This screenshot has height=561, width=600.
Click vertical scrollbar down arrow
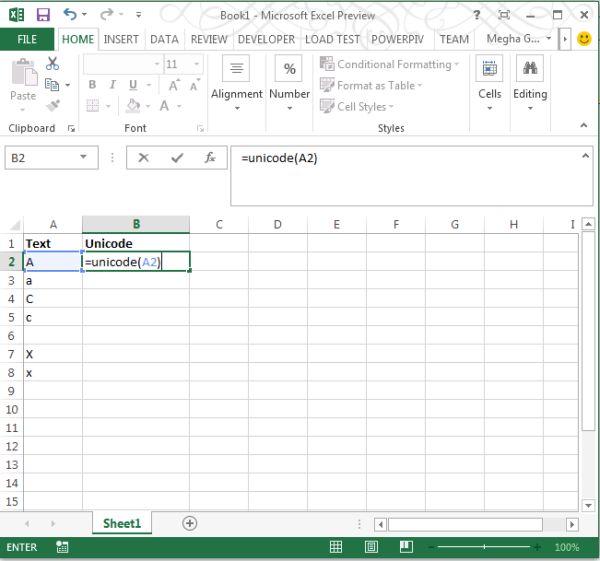pyautogui.click(x=588, y=505)
